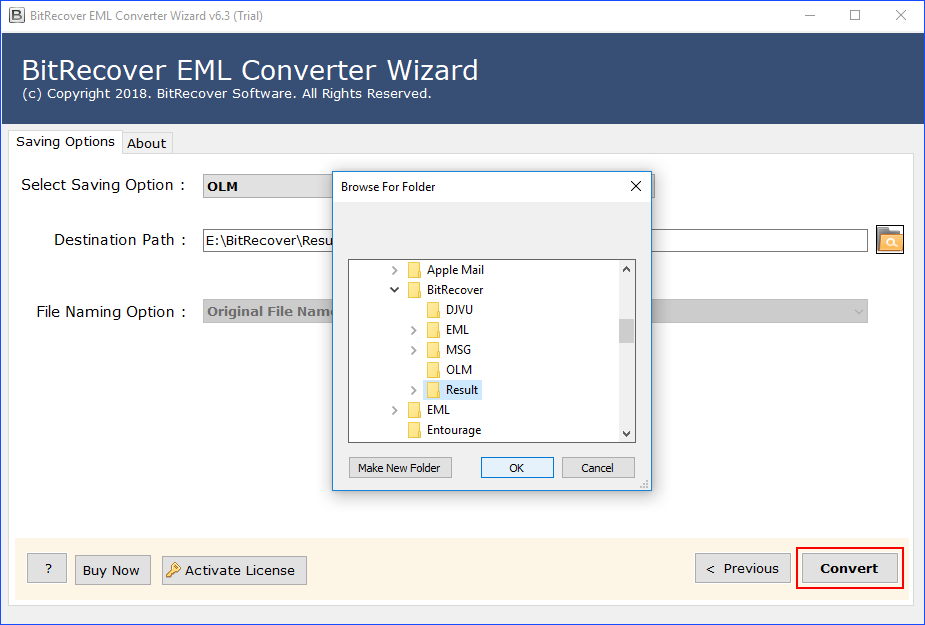Click the key icon on Activate License
Screen dimensions: 925x625
(x=173, y=570)
